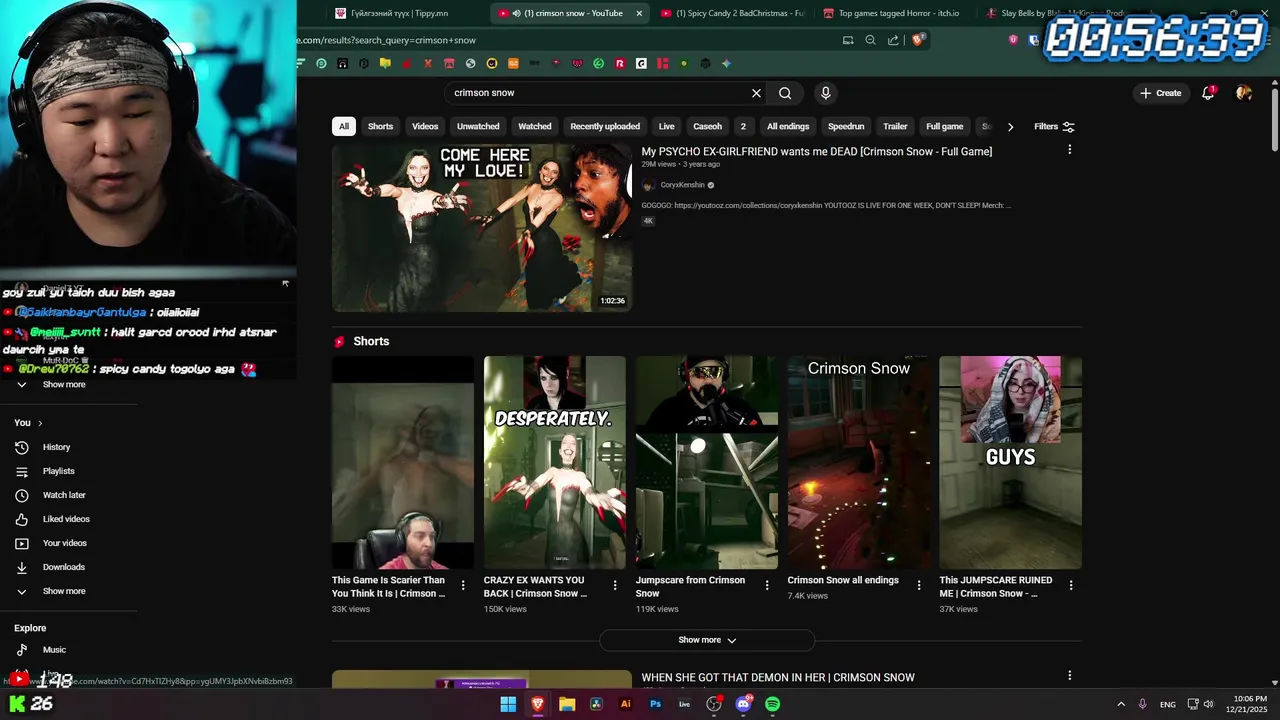The height and width of the screenshot is (720, 1280).
Task: Expand sidebar 'Show more' below Downloads
Action: [x=64, y=591]
